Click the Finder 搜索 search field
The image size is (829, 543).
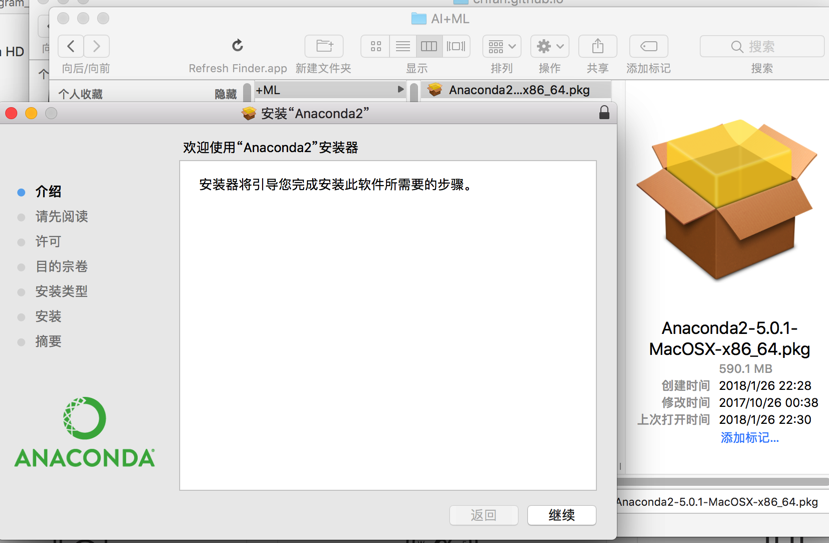pyautogui.click(x=762, y=47)
